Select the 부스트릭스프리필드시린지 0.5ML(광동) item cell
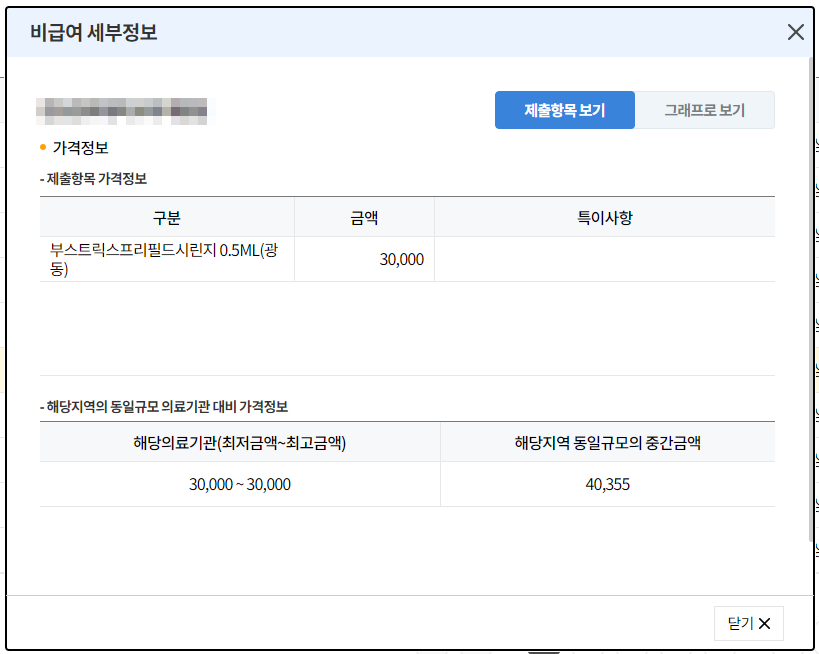The image size is (819, 654). coord(167,259)
